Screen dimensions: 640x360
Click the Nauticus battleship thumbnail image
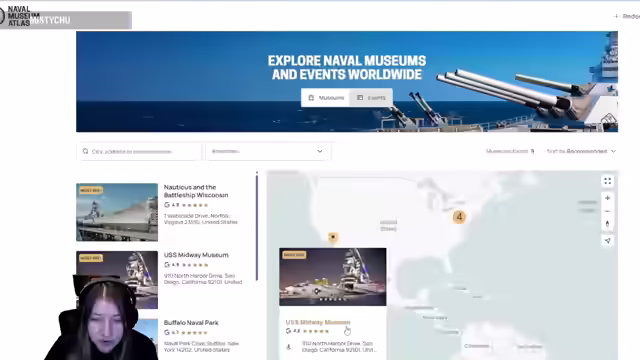pos(117,212)
